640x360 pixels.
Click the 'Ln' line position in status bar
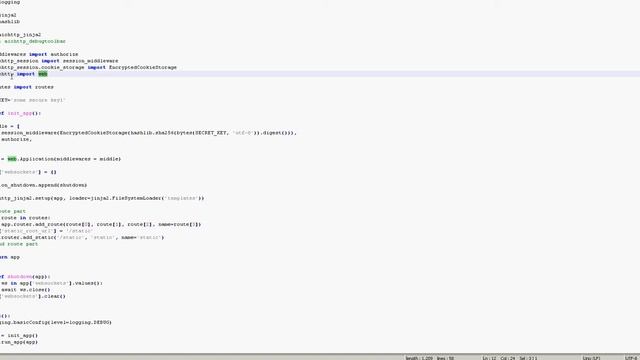click(x=489, y=358)
